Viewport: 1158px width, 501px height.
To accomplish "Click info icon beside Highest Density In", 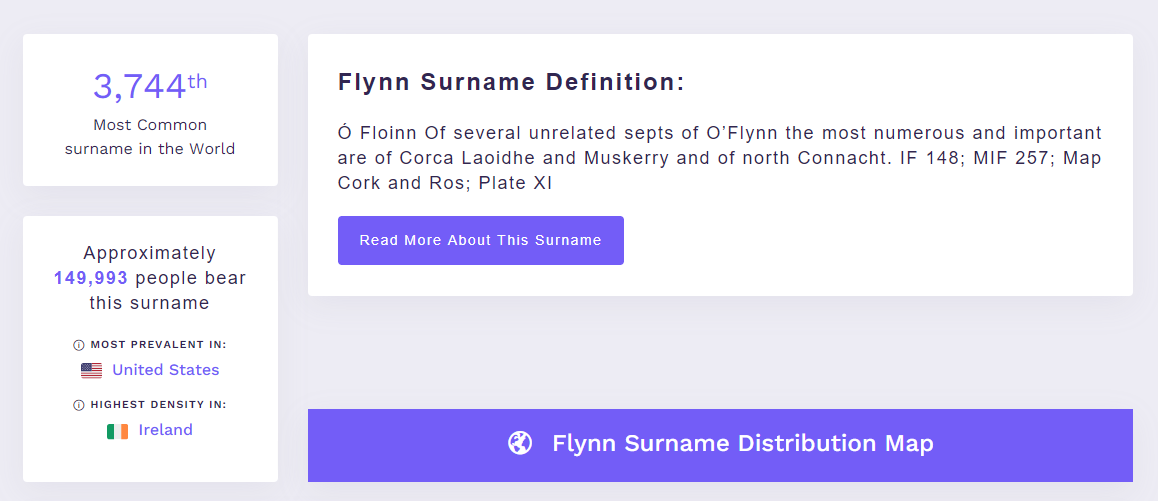I will point(79,405).
